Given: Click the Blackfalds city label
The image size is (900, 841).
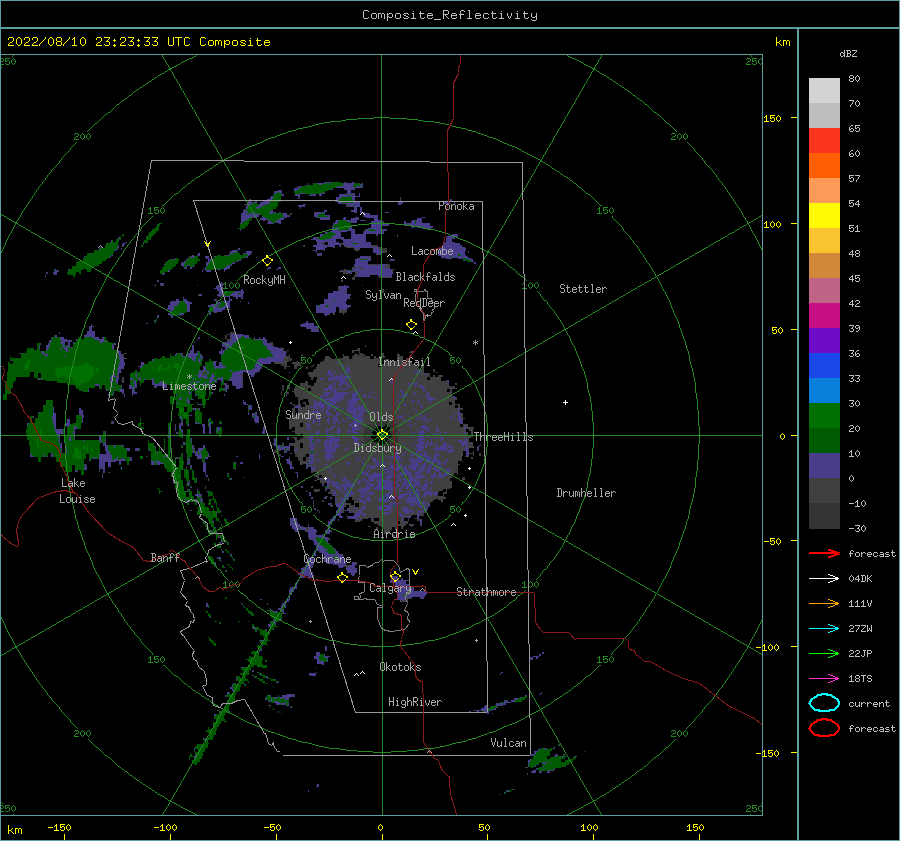Looking at the screenshot, I should 425,277.
